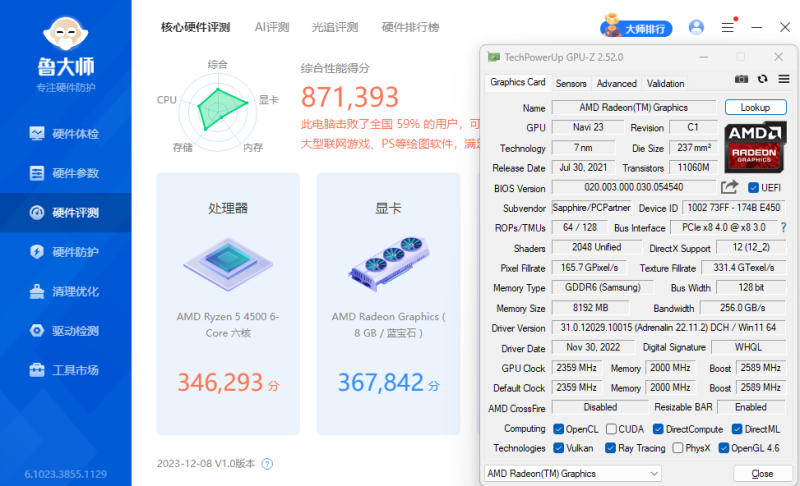This screenshot has height=486, width=800.
Task: Toggle the OpenGL 4.6 checkbox
Action: [723, 448]
